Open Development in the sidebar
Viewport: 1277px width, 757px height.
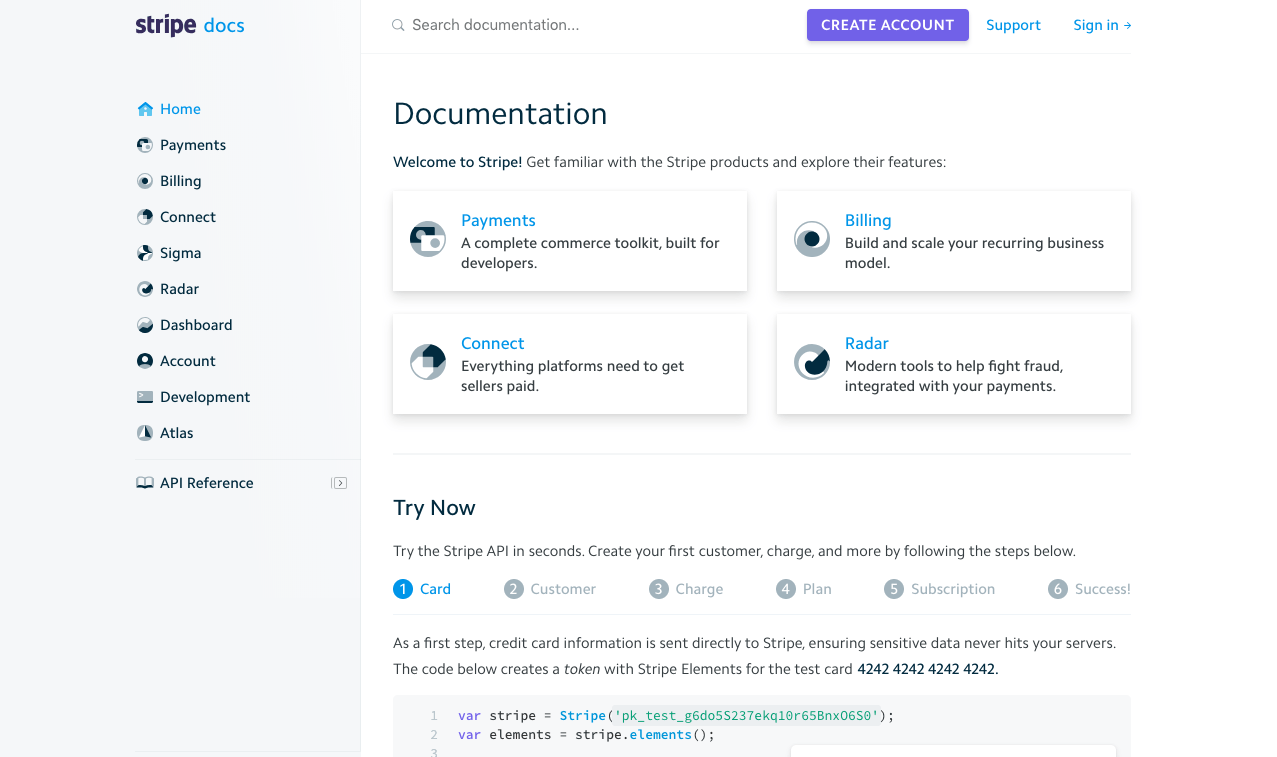click(x=205, y=397)
